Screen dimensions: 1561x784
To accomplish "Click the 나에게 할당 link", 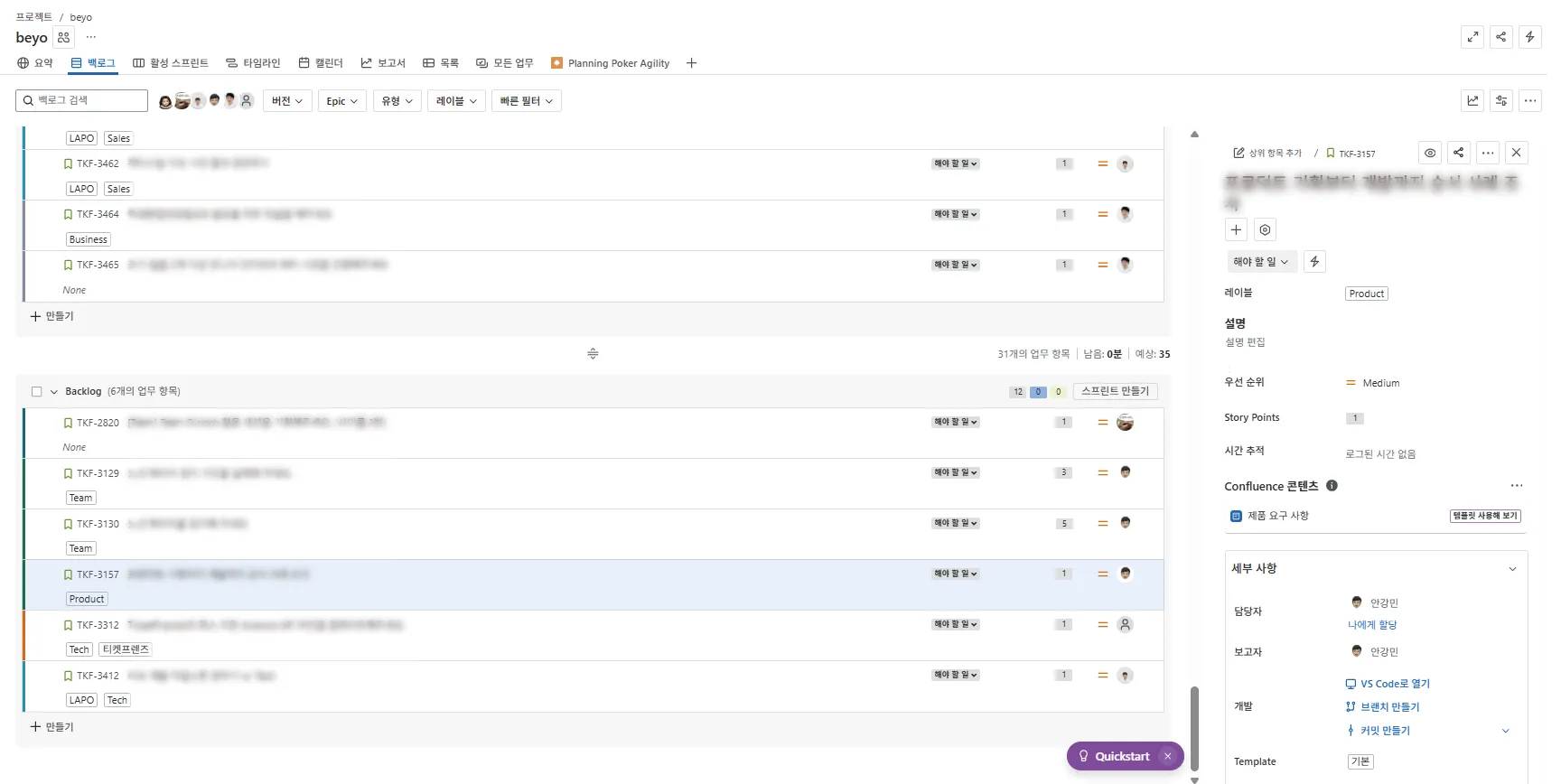I will pyautogui.click(x=1372, y=625).
